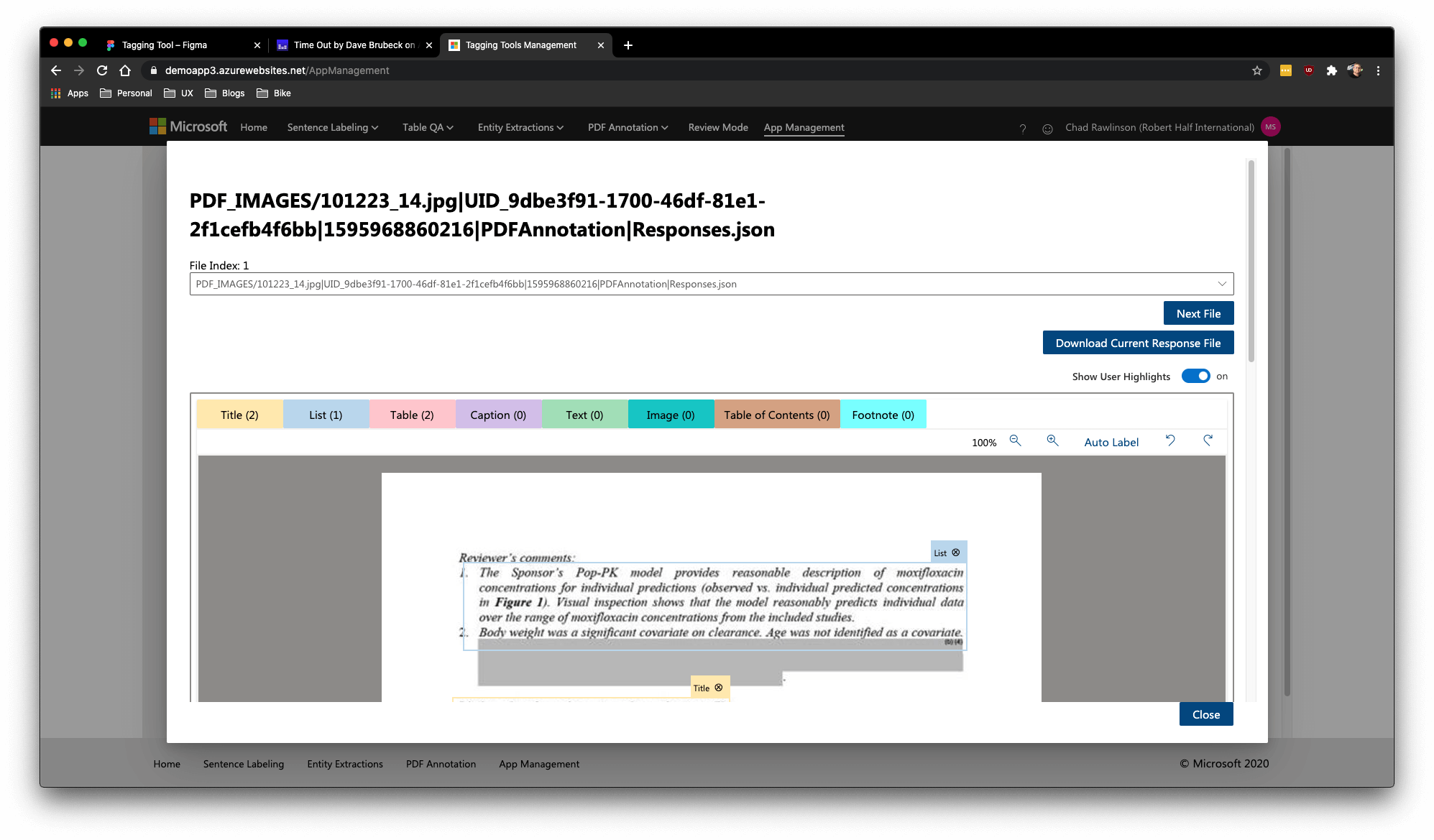Viewport: 1434px width, 840px height.
Task: Toggle Show User Highlights switch
Action: pos(1196,376)
